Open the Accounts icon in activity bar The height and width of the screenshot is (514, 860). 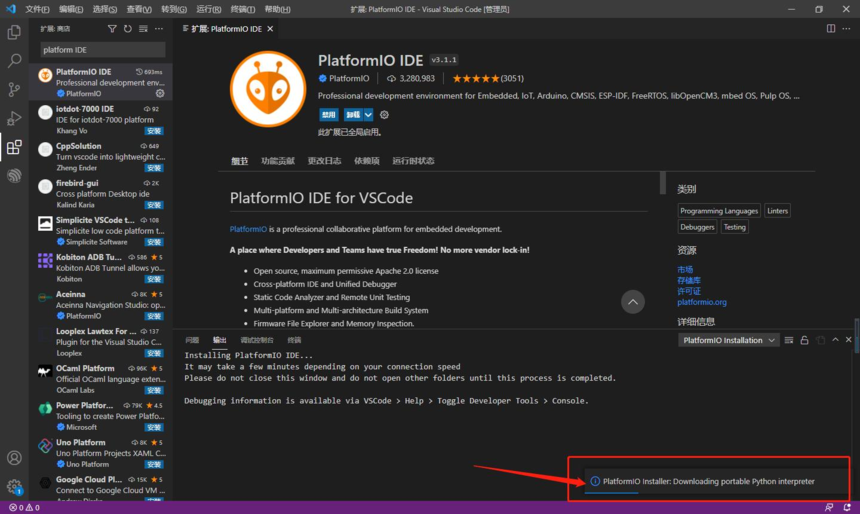point(14,457)
